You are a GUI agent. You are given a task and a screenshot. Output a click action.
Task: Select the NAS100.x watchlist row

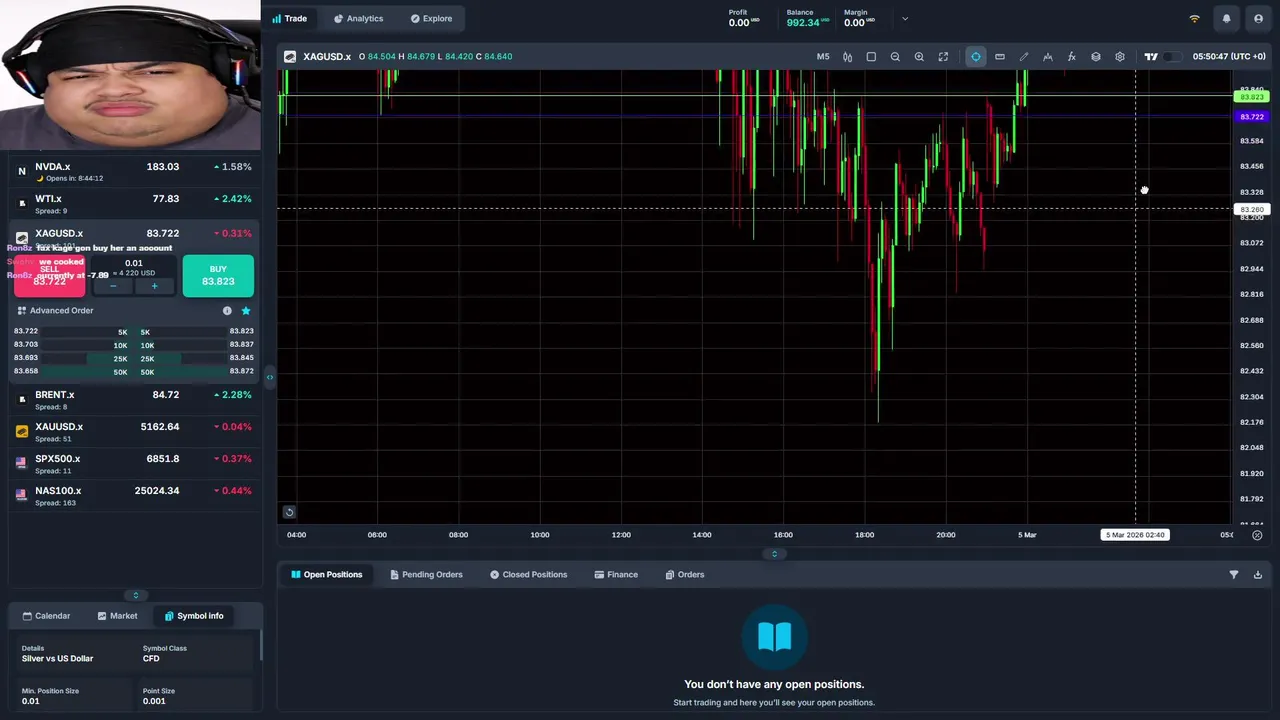point(134,496)
